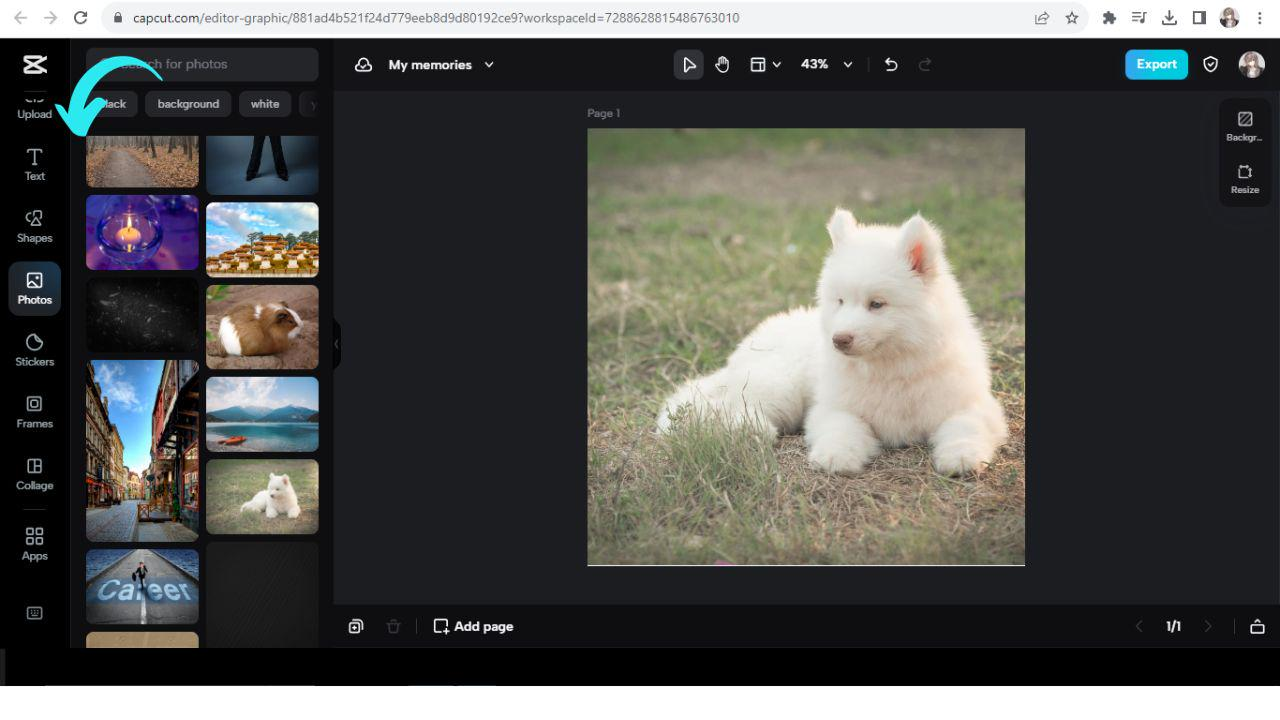Open the Apps panel
This screenshot has width=1280, height=720.
coord(34,544)
